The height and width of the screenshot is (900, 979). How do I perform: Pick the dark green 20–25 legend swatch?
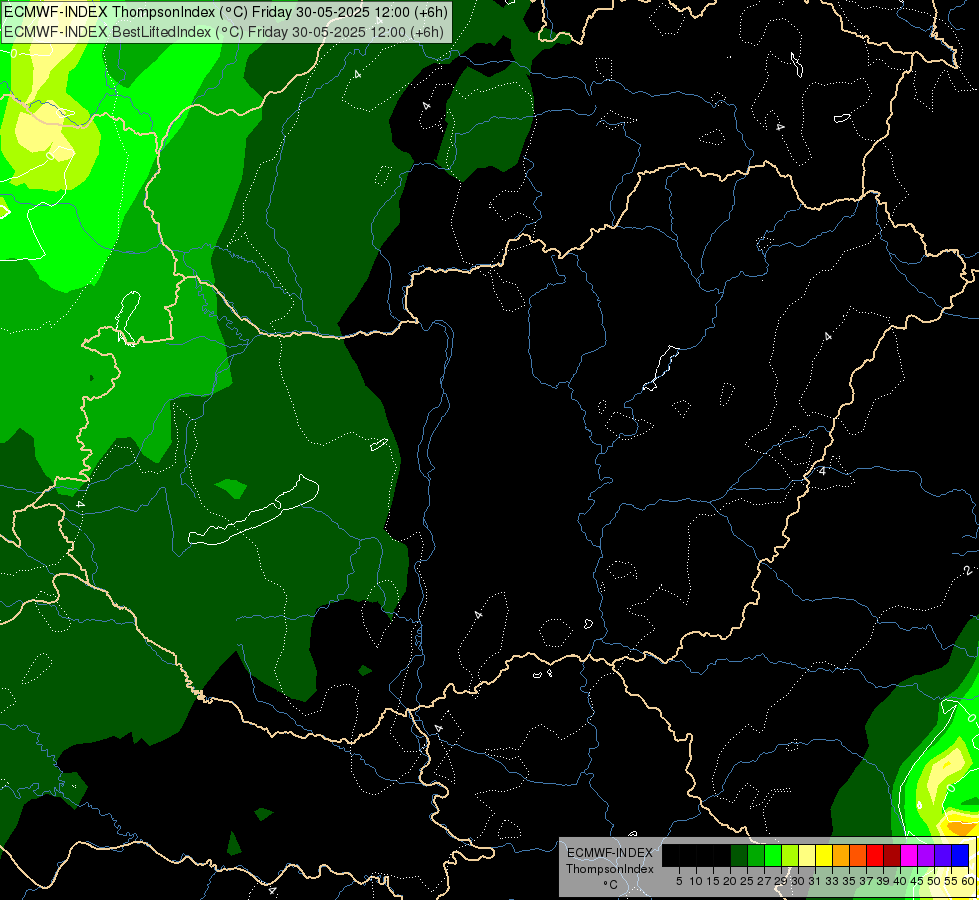pos(739,855)
